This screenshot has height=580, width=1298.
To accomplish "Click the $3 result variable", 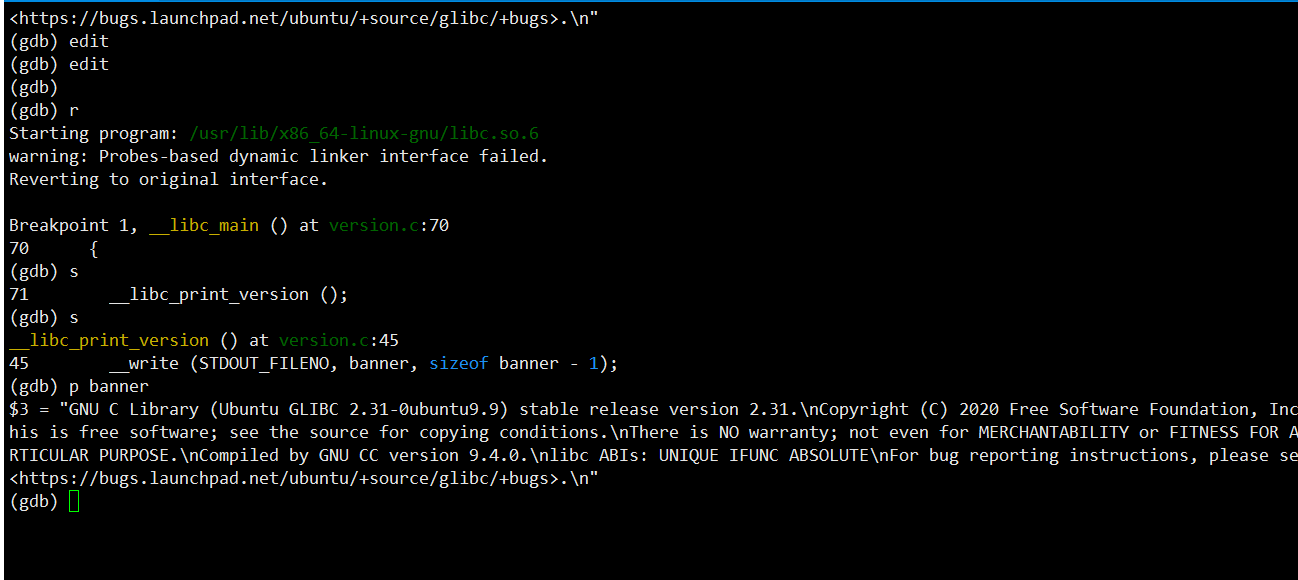I will coord(19,409).
